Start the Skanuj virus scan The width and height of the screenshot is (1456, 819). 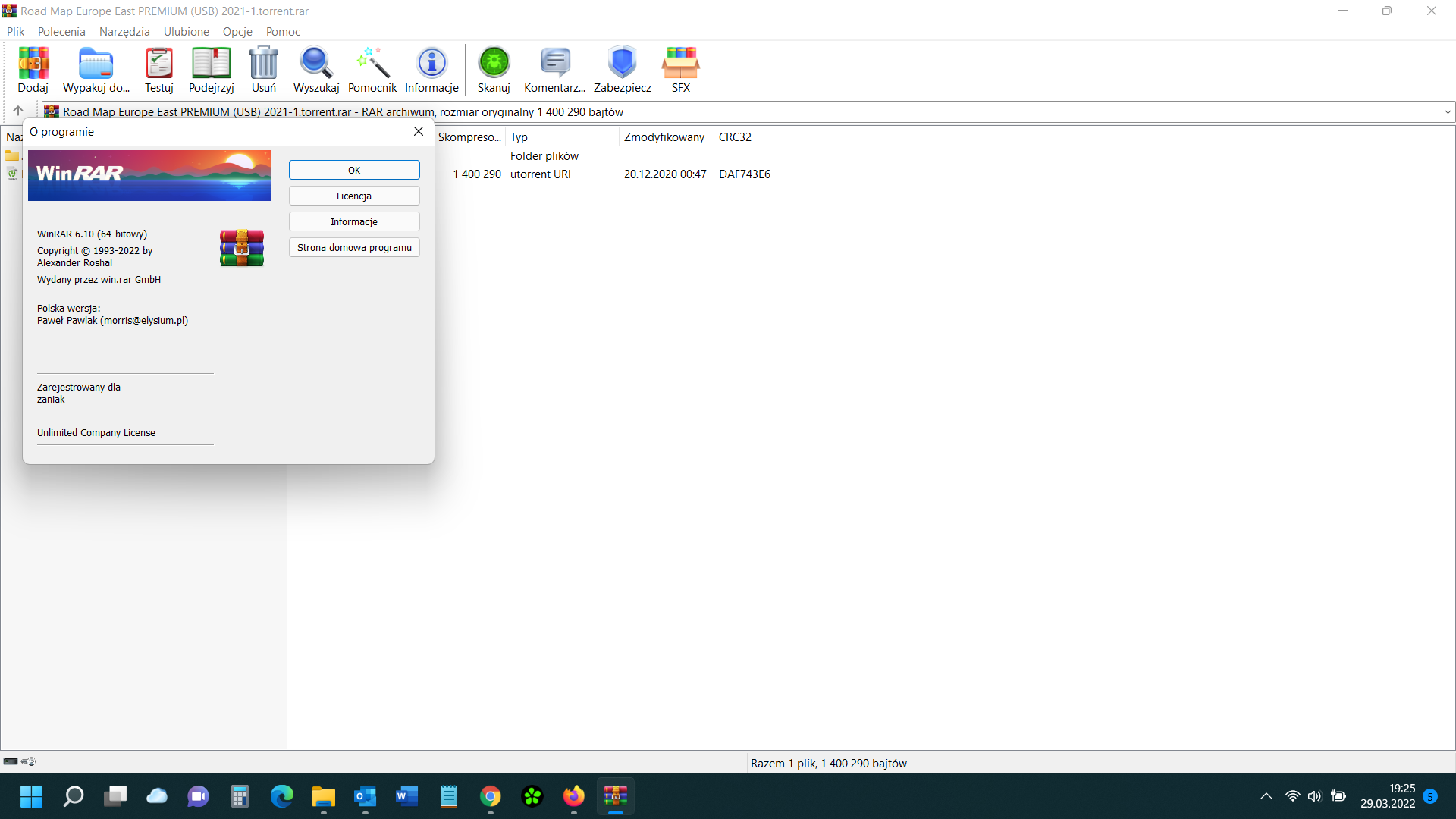pyautogui.click(x=494, y=70)
